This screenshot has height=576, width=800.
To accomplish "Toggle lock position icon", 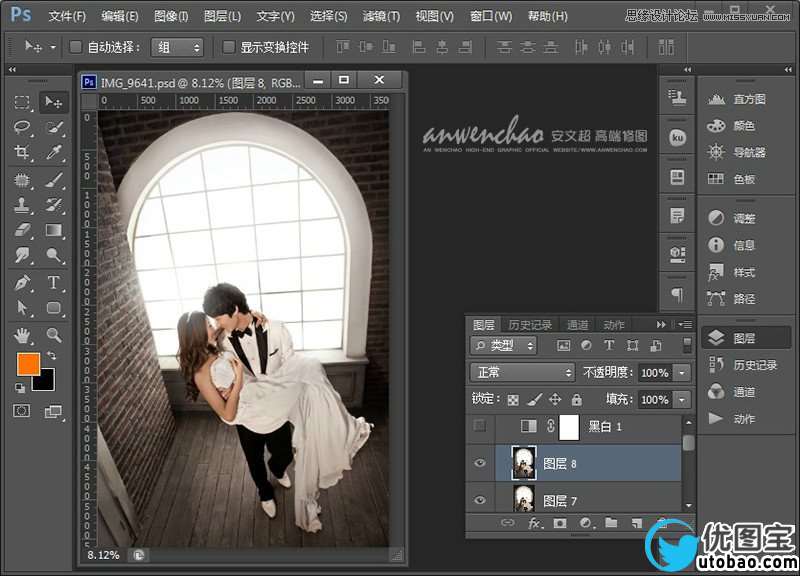I will [555, 399].
